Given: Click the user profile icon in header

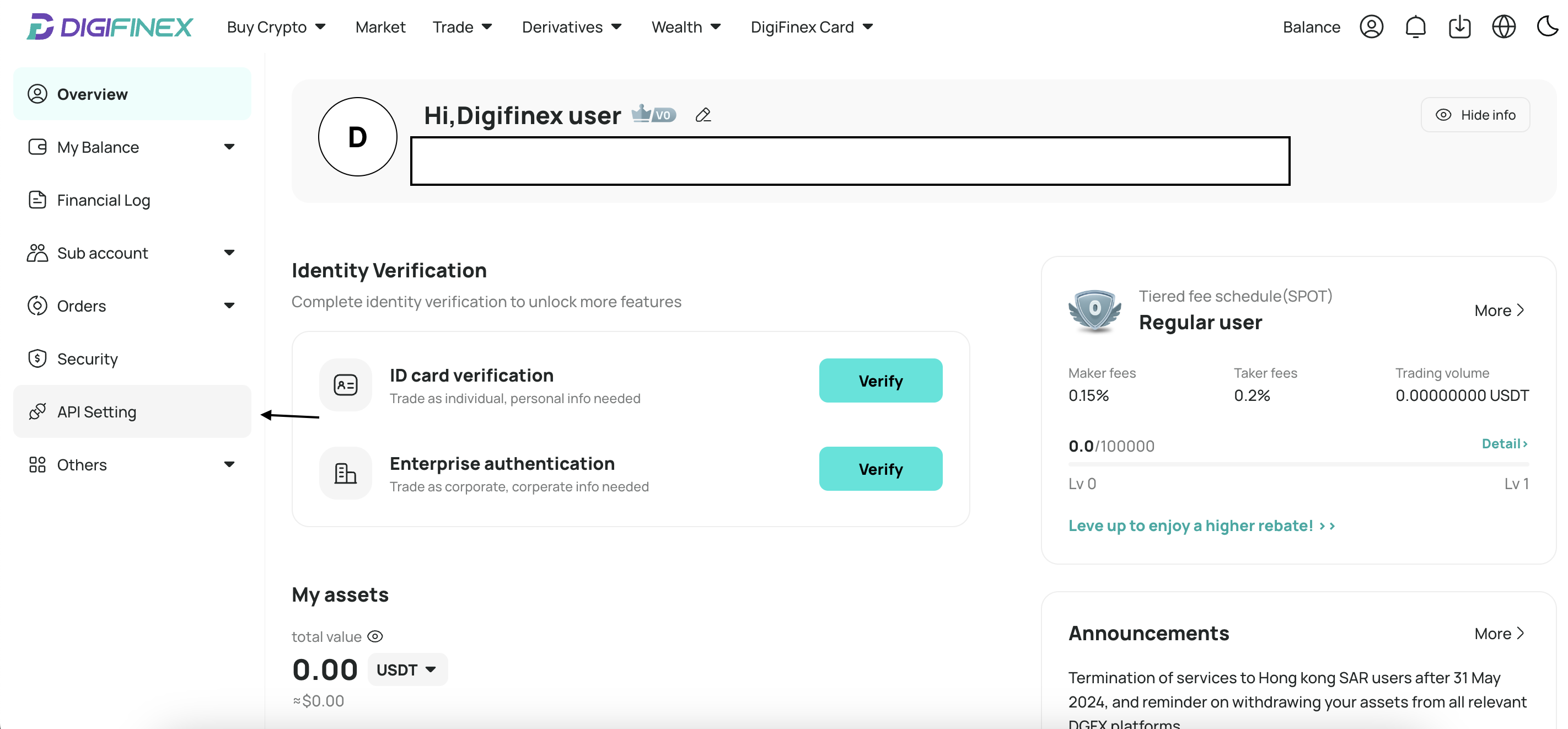Looking at the screenshot, I should tap(1372, 27).
